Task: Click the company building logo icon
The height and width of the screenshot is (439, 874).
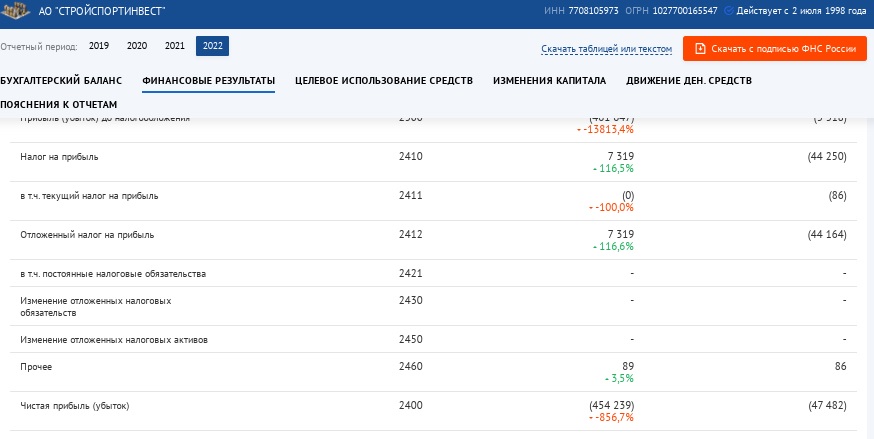Action: coord(15,10)
